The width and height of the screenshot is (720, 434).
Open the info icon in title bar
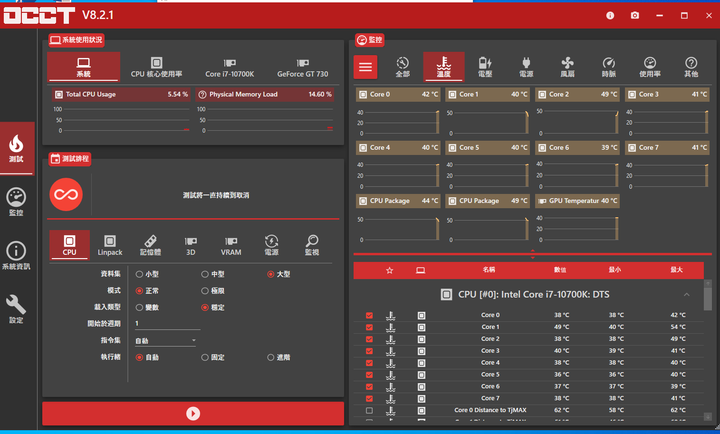(610, 16)
